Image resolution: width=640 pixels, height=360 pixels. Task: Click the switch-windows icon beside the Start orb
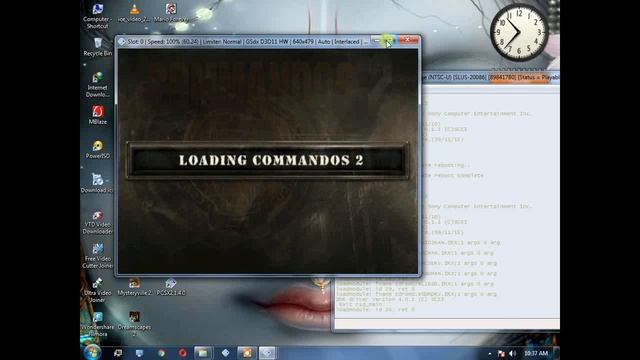[x=118, y=353]
